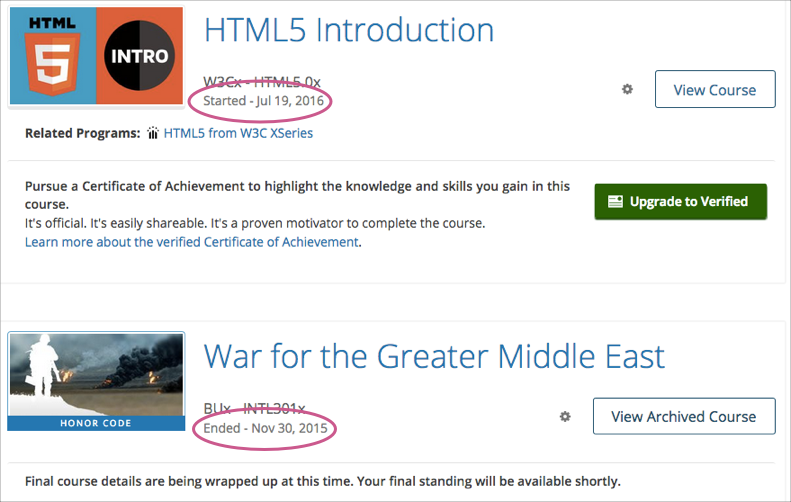Click the Upgrade to Verified button
The width and height of the screenshot is (791, 502).
(x=680, y=201)
